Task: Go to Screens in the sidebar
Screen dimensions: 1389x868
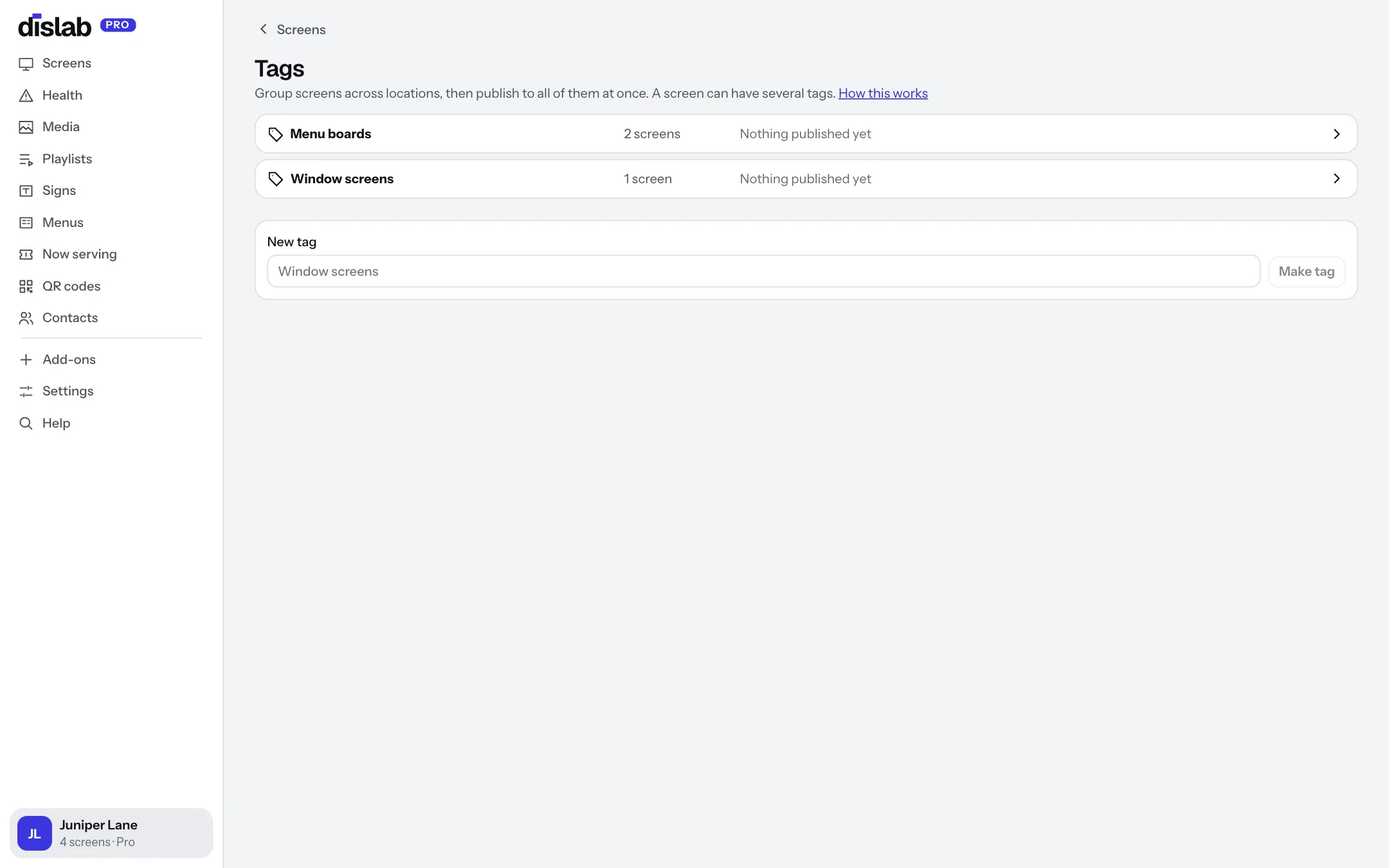Action: pyautogui.click(x=67, y=63)
